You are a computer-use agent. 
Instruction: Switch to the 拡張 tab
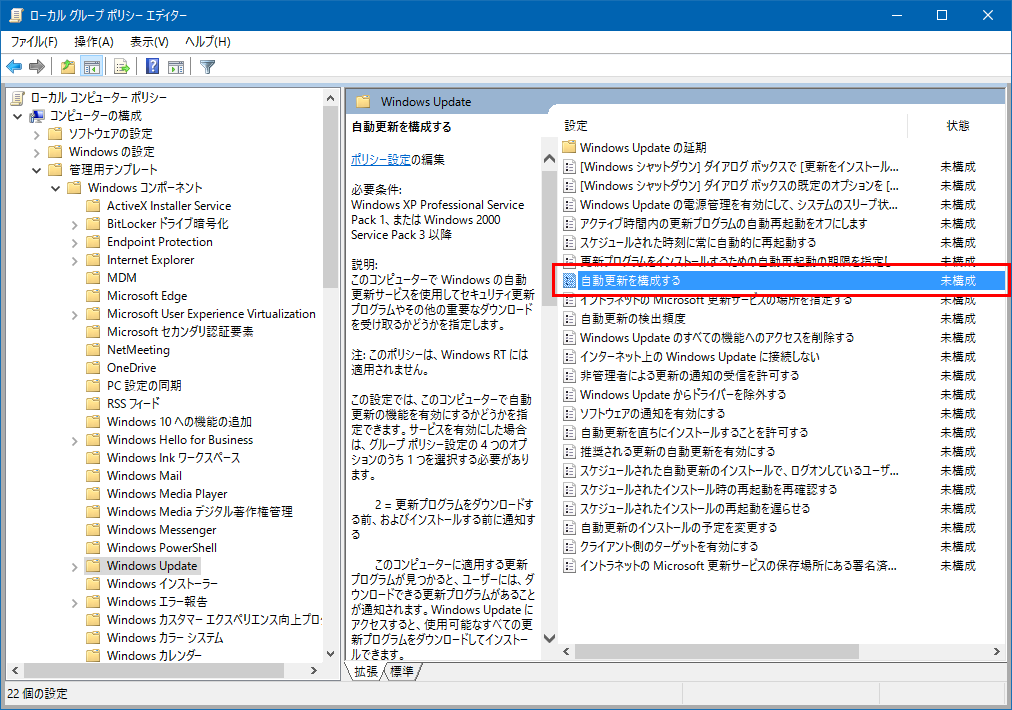[x=366, y=672]
